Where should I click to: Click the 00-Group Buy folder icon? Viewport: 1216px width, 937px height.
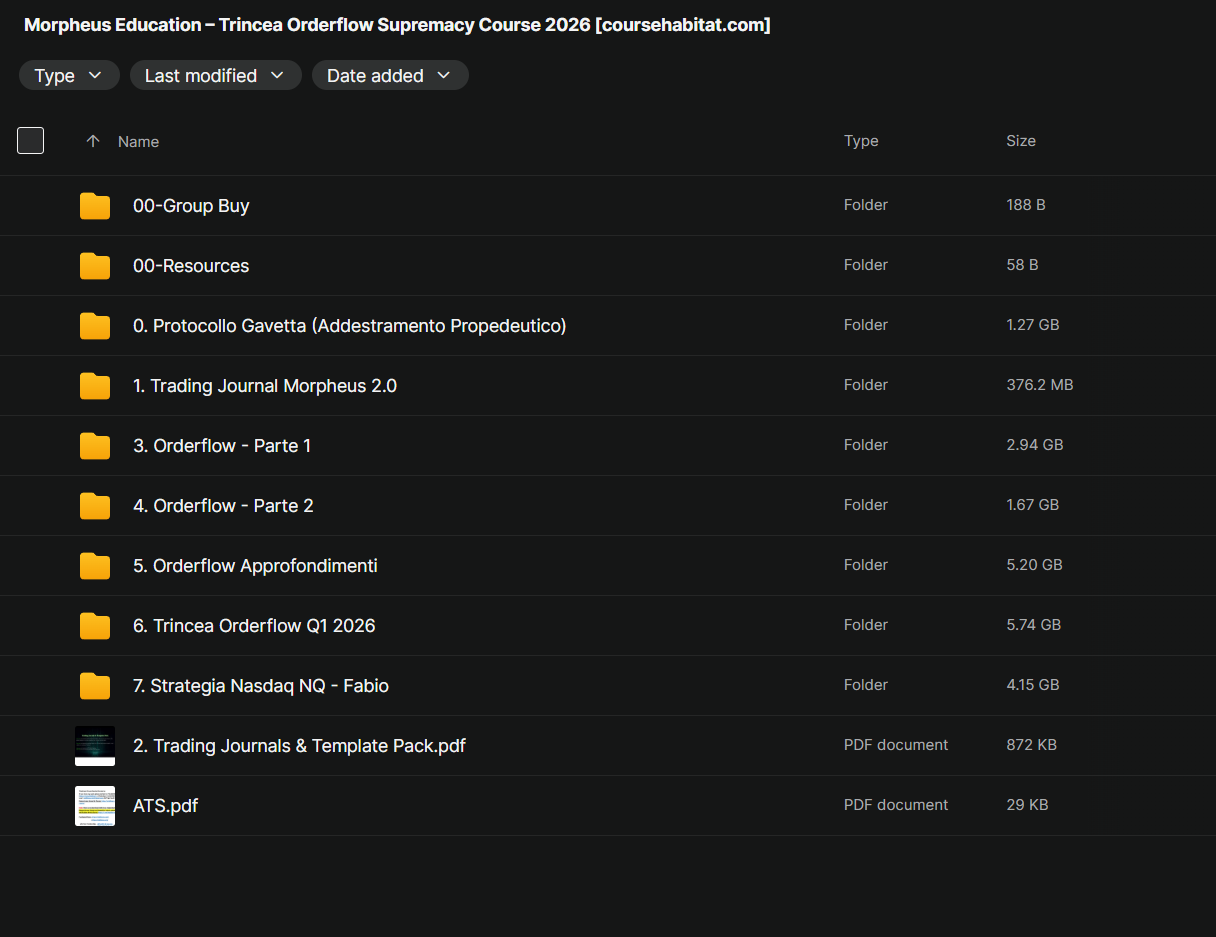click(x=95, y=206)
